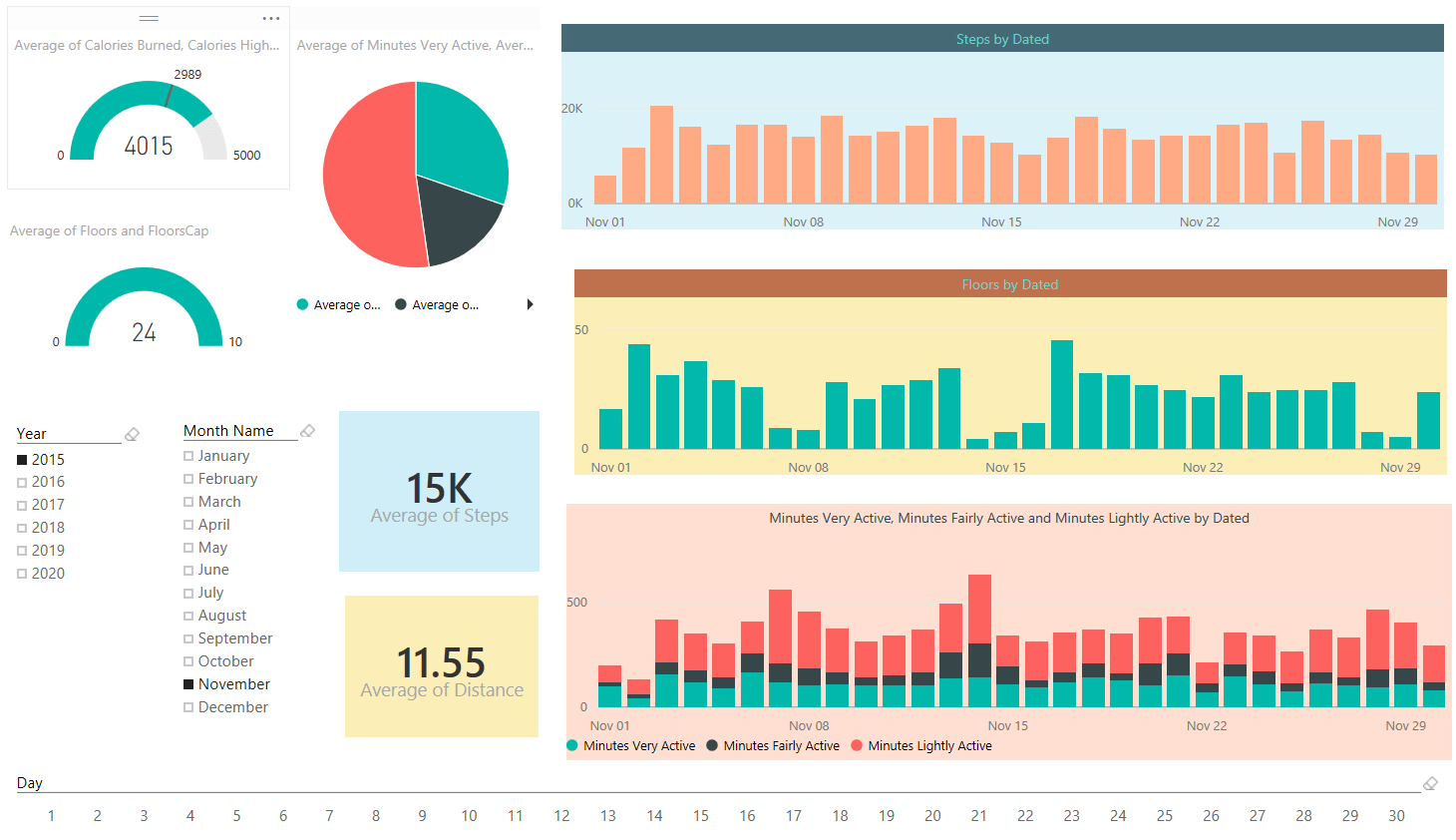
Task: Select day 15 in the Day slicer
Action: [701, 816]
